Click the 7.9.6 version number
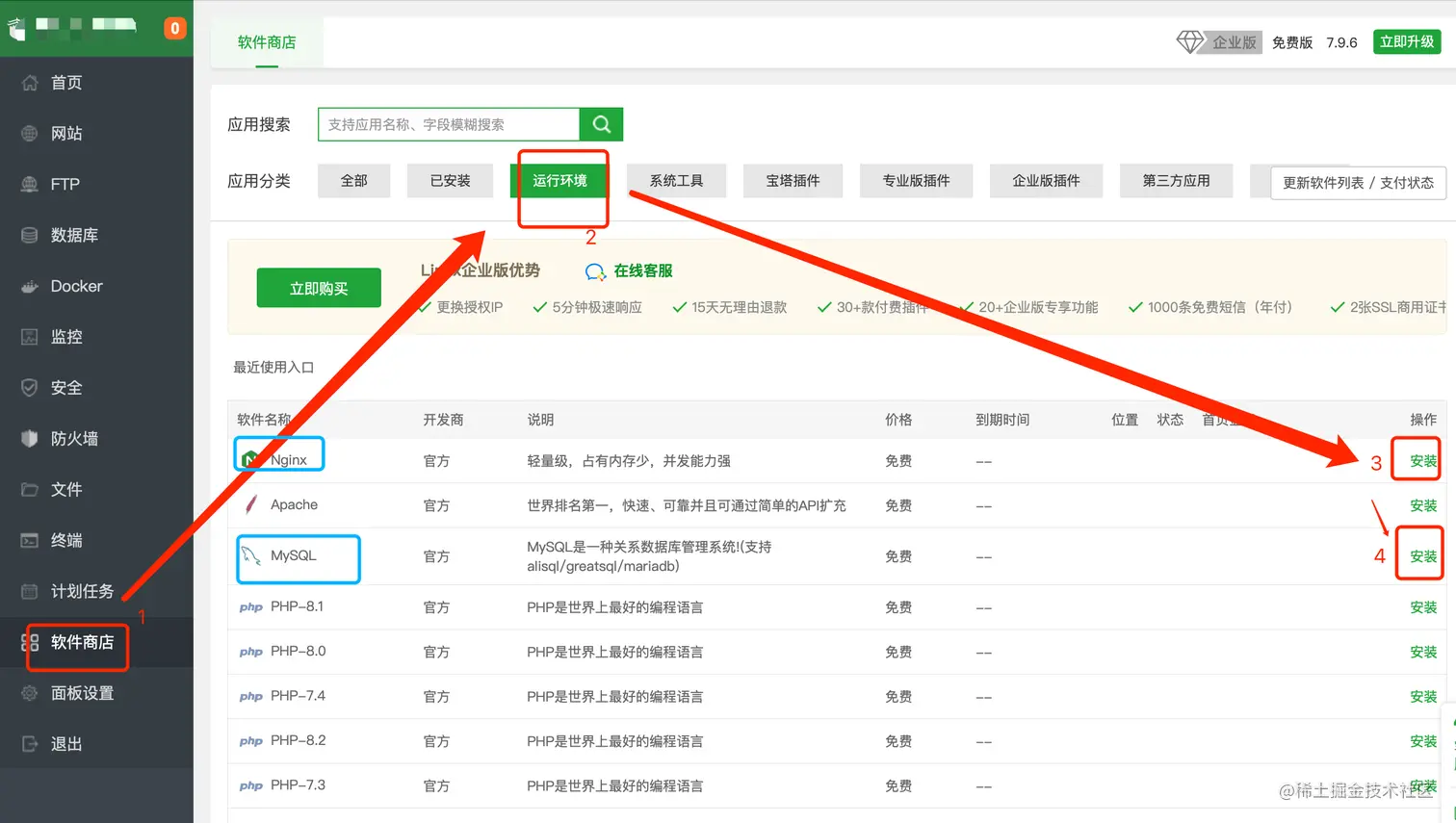The image size is (1456, 823). point(1341,42)
